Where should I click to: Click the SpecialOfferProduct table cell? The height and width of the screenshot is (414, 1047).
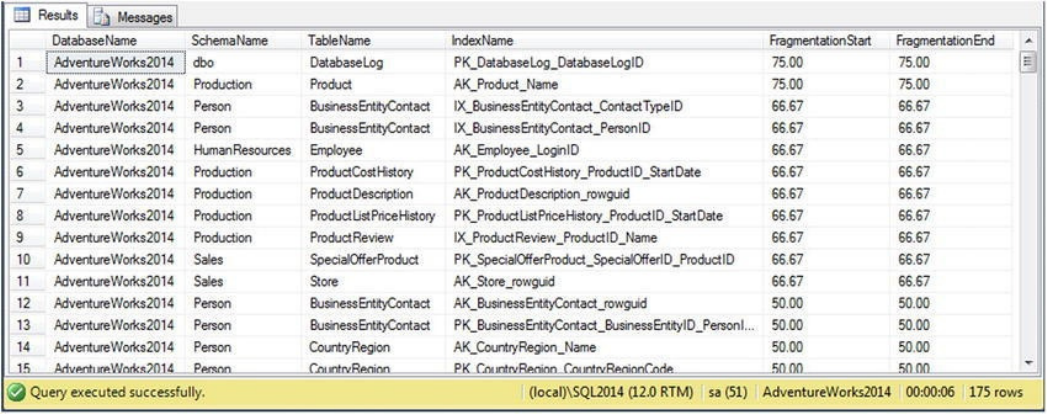(374, 260)
